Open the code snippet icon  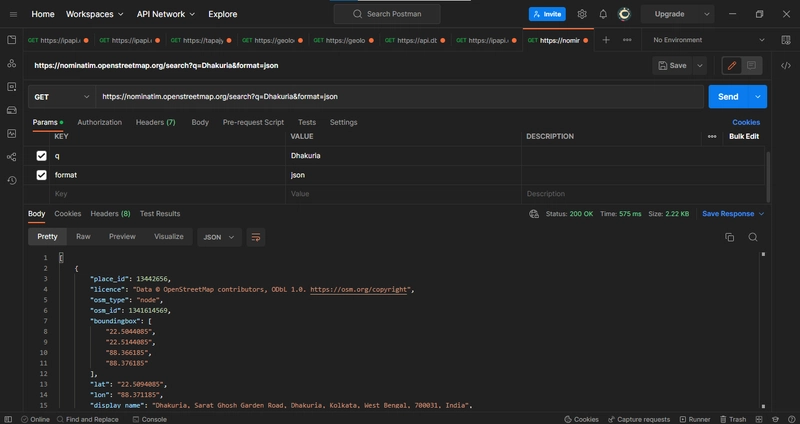786,65
